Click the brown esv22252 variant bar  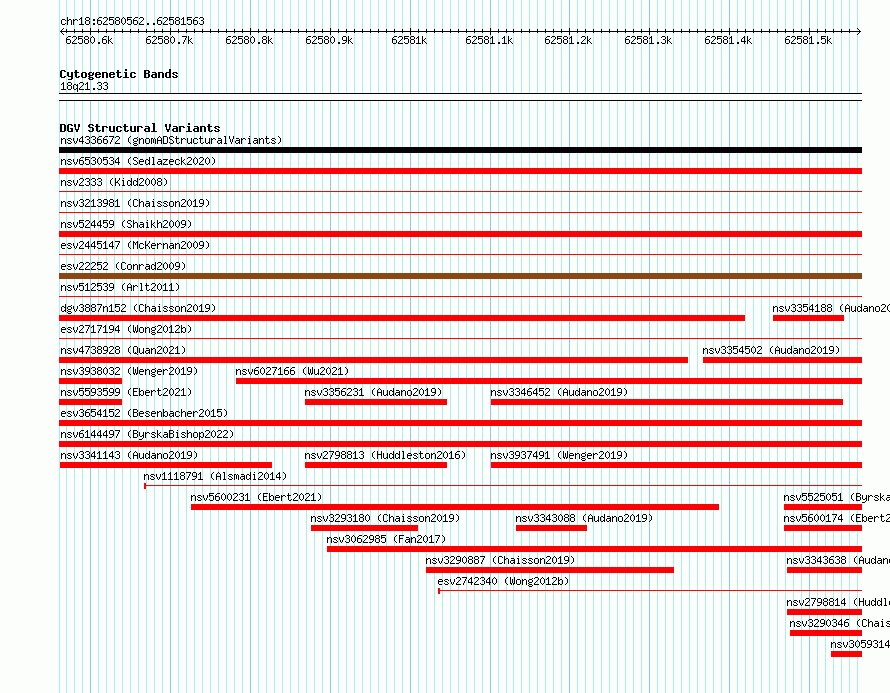(460, 276)
